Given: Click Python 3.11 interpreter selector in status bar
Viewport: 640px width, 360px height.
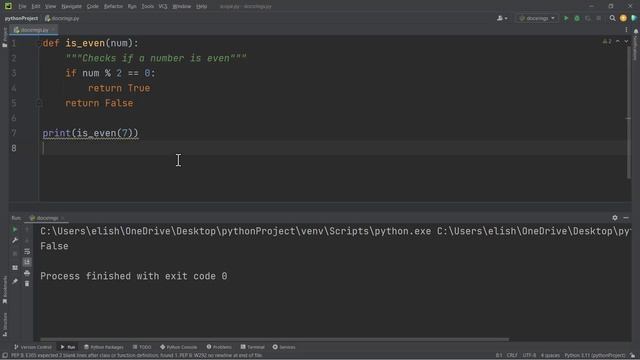Looking at the screenshot, I should (594, 356).
